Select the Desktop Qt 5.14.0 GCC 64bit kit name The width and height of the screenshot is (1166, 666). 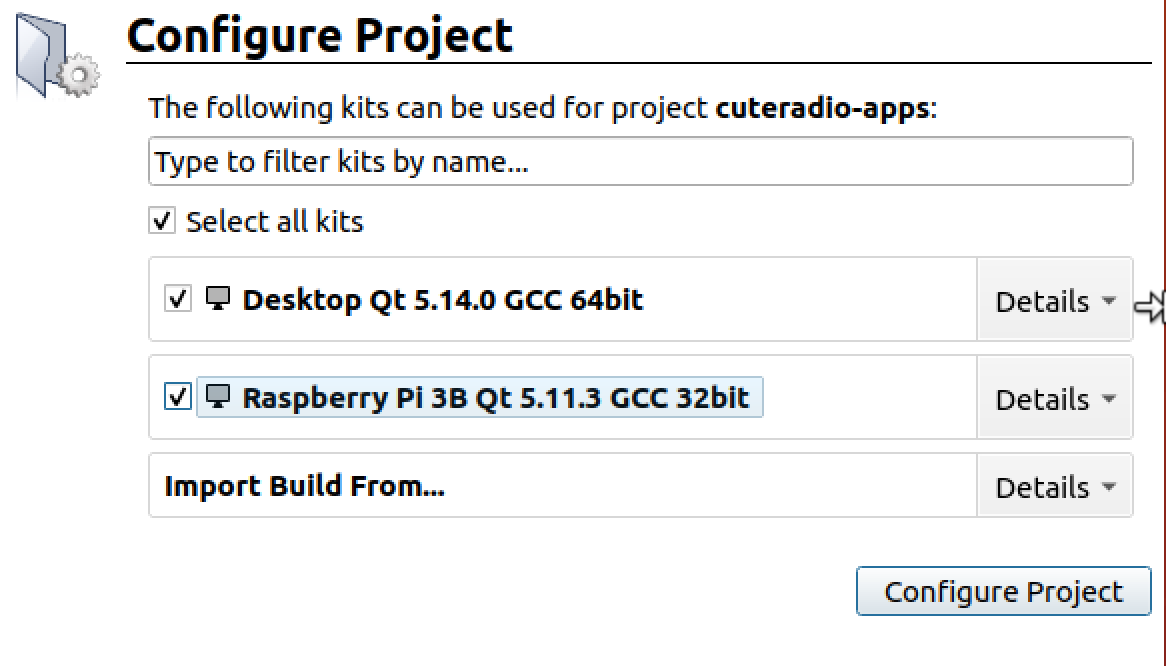click(x=442, y=299)
